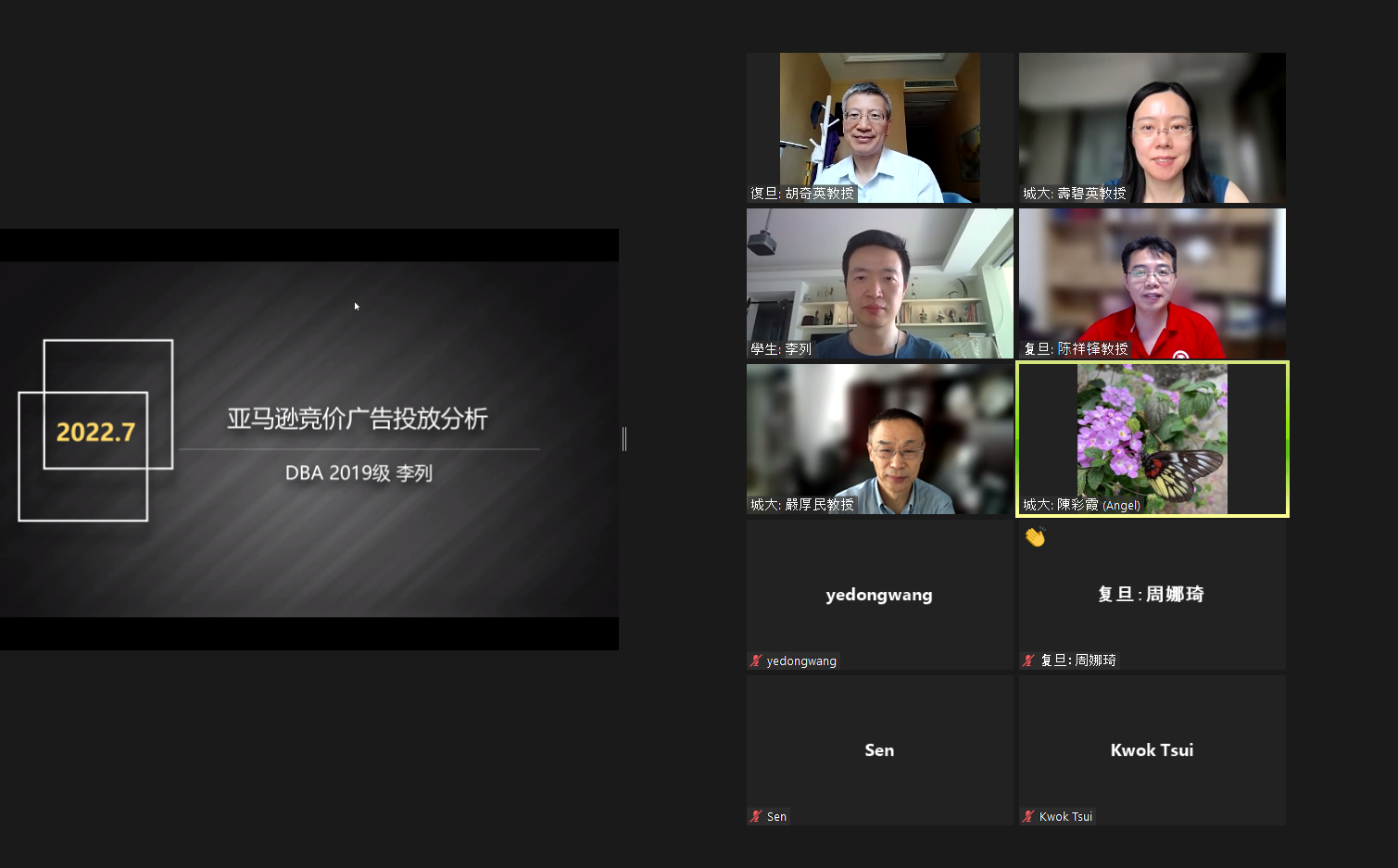This screenshot has height=868, width=1398.
Task: Select the video tile labeled 复旦: 陈祥锋教授
Action: coord(1152,283)
